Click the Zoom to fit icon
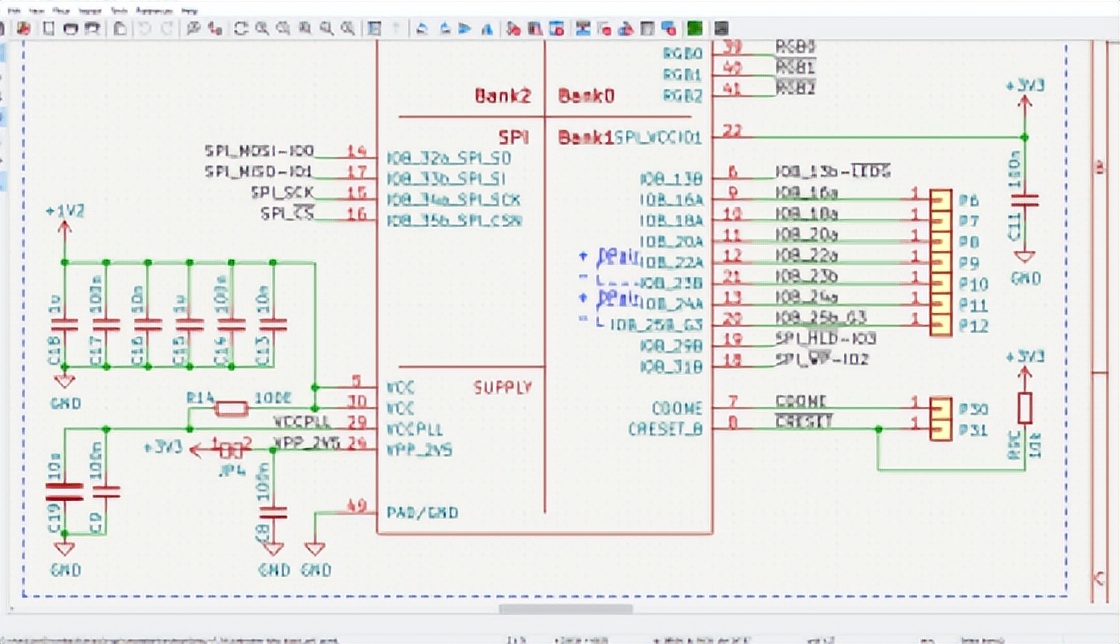The height and width of the screenshot is (644, 1120). 304,28
